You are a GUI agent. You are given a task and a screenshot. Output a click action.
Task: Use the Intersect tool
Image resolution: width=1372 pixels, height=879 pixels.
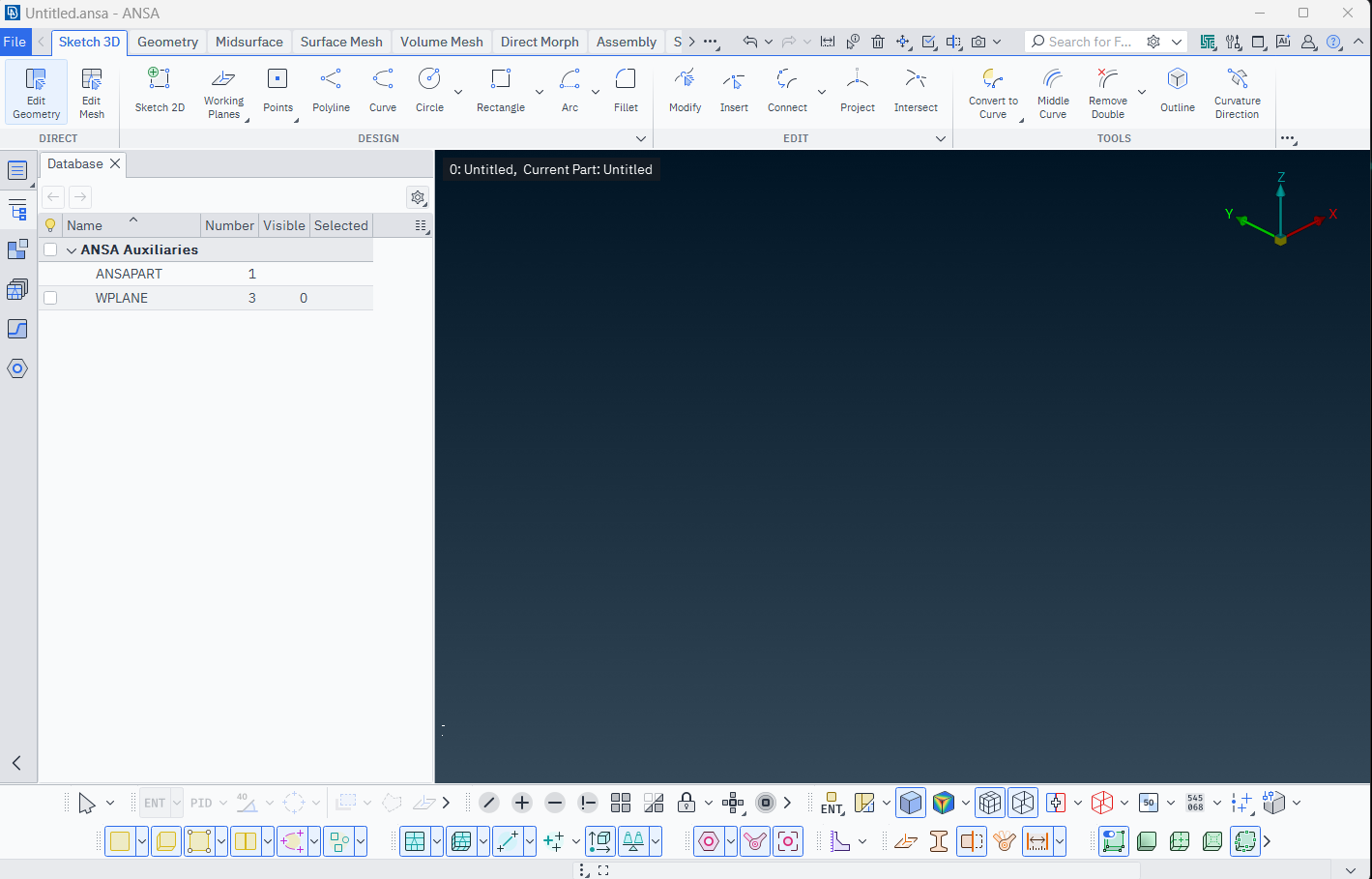(916, 91)
